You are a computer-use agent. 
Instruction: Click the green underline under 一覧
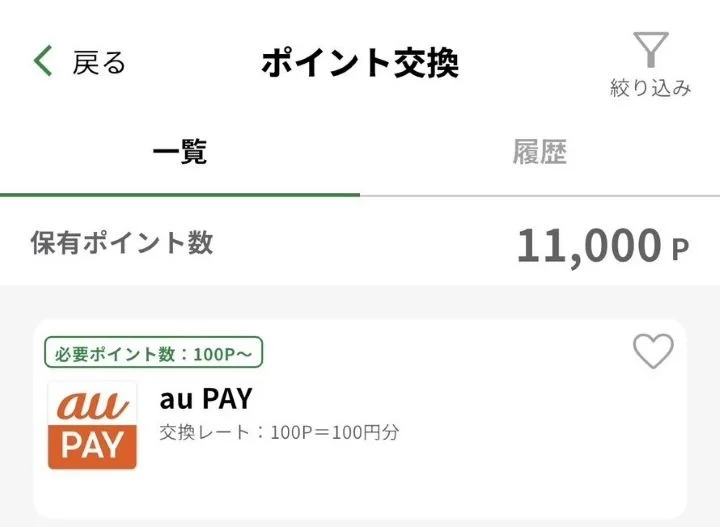click(180, 194)
